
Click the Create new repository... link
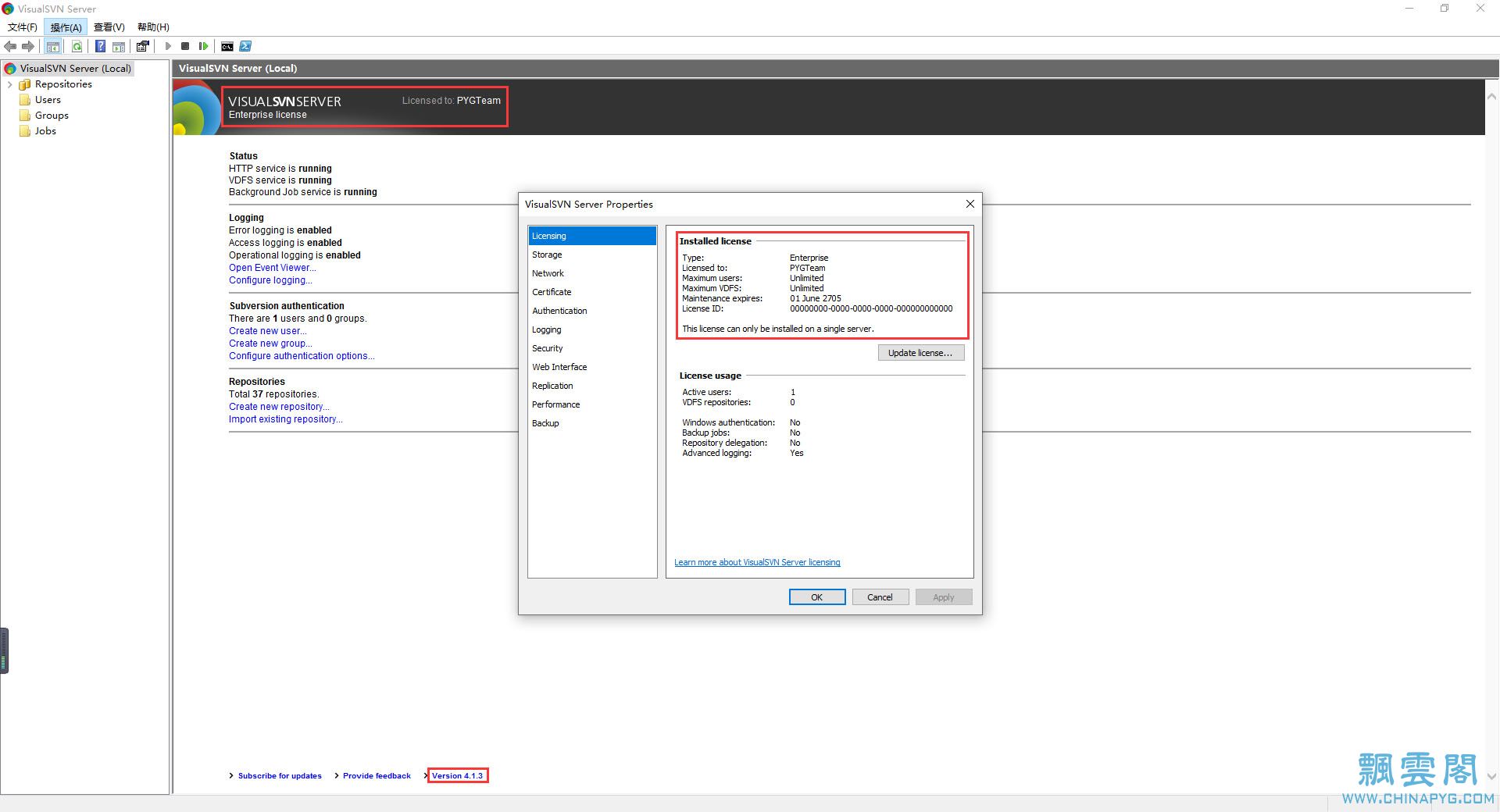point(279,407)
